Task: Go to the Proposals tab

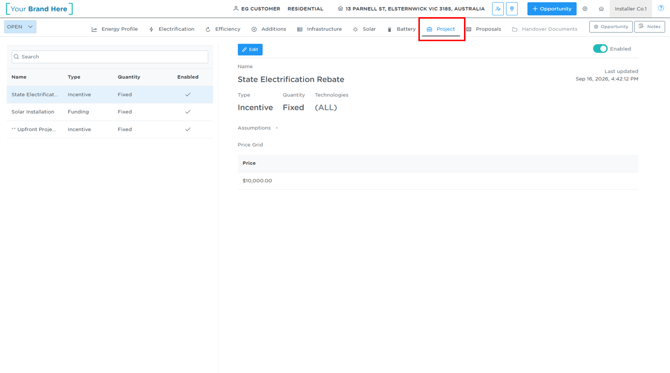Action: click(x=484, y=29)
